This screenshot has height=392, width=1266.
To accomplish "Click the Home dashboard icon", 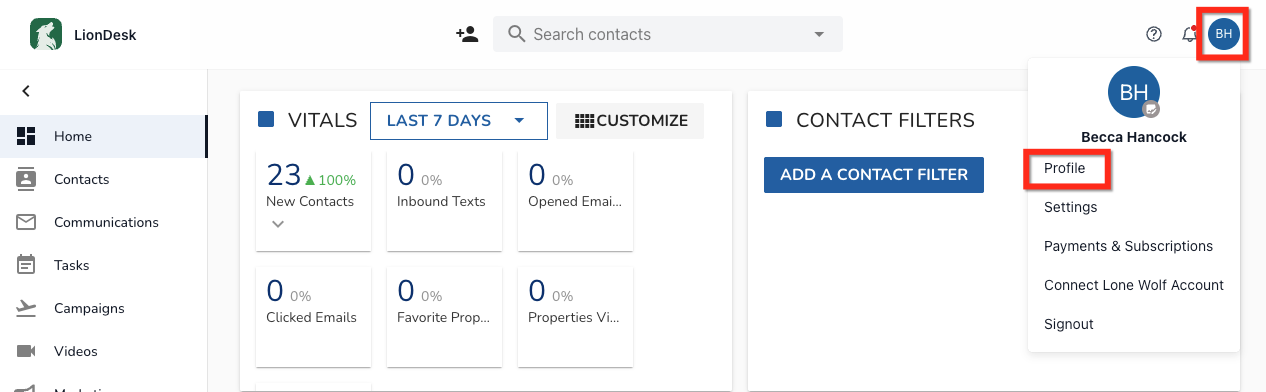I will coord(26,136).
